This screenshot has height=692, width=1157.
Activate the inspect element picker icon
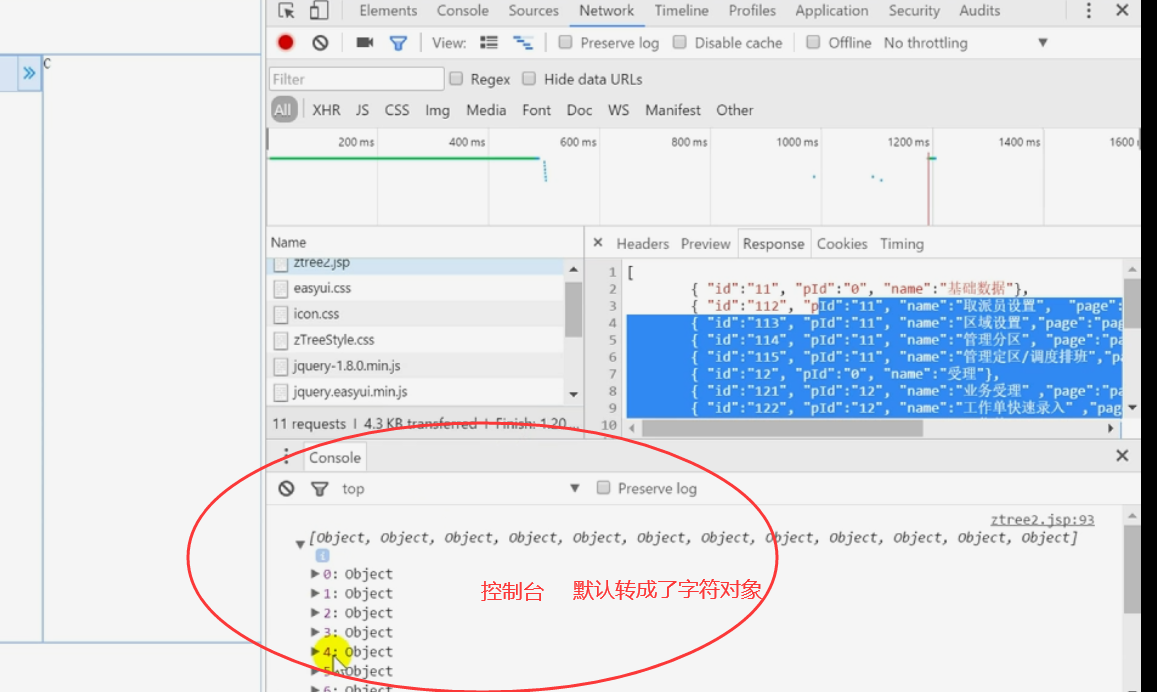(x=286, y=10)
